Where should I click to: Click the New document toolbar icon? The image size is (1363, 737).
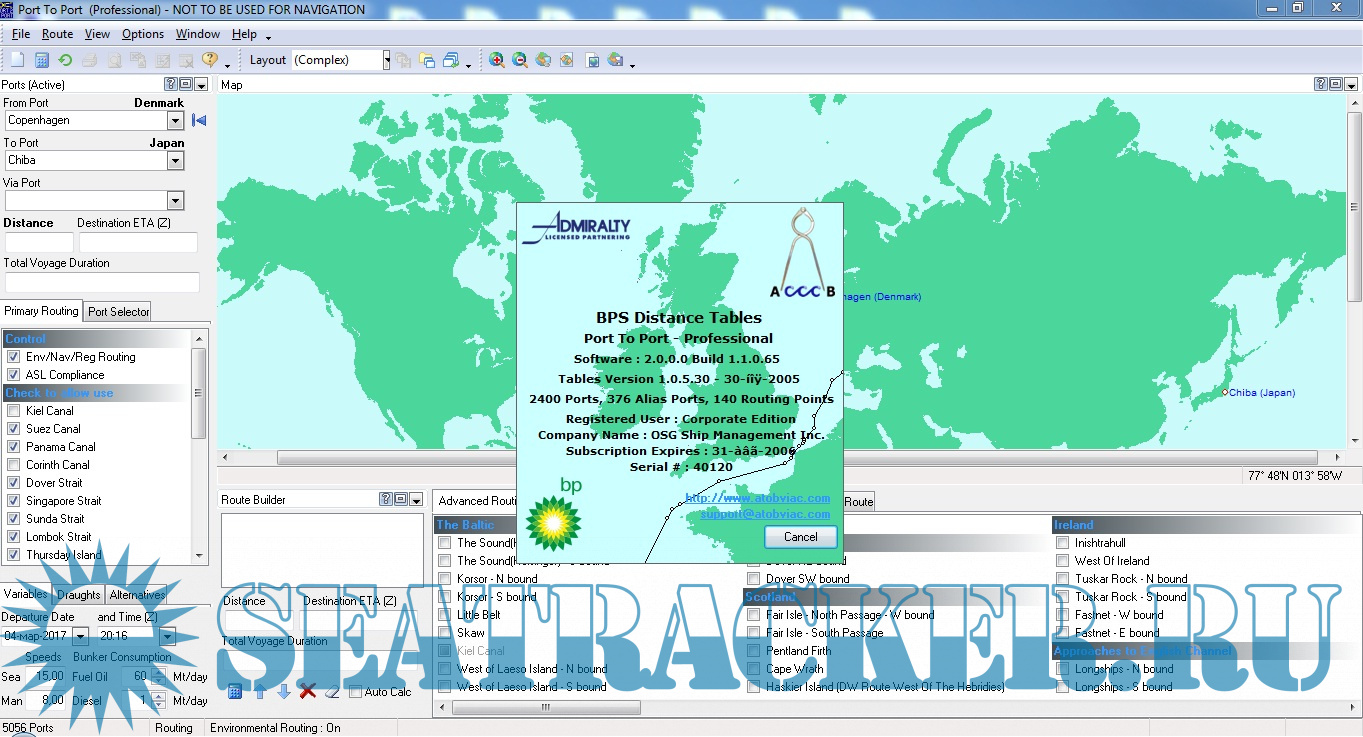17,61
